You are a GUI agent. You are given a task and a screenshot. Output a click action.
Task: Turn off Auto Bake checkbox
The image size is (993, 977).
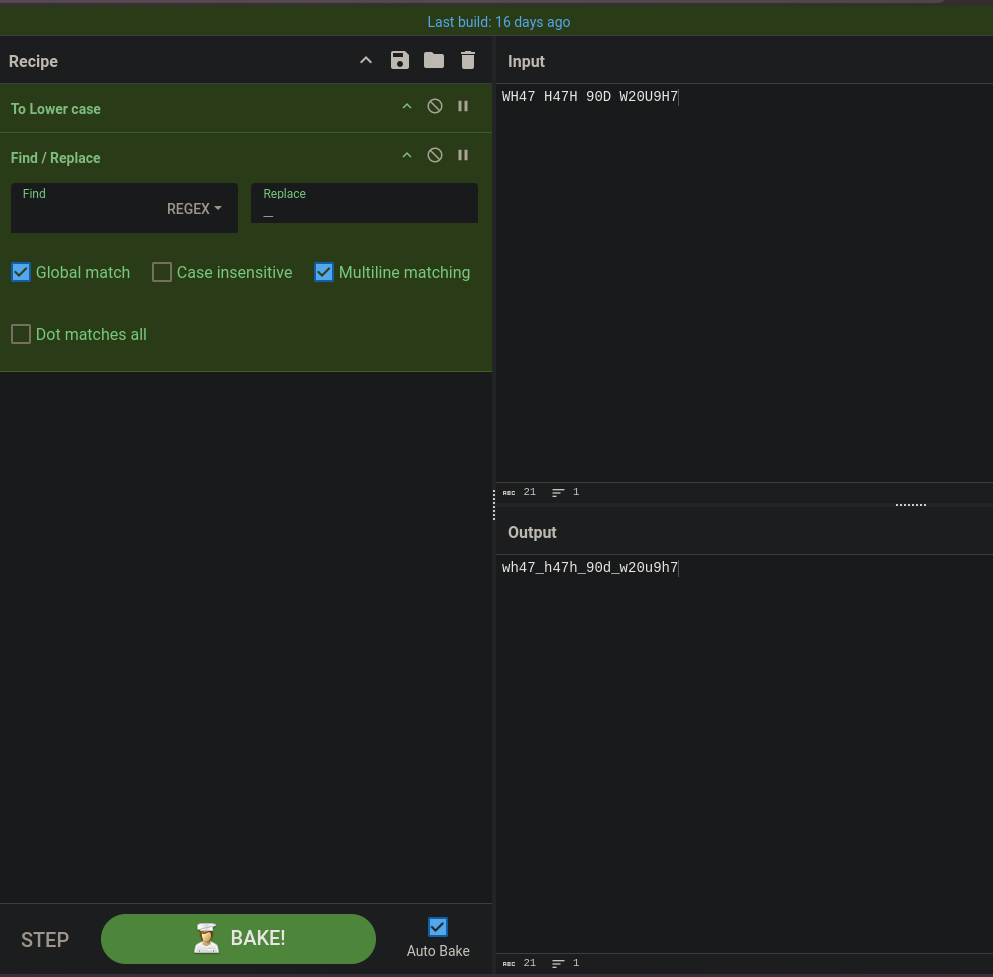click(x=438, y=927)
